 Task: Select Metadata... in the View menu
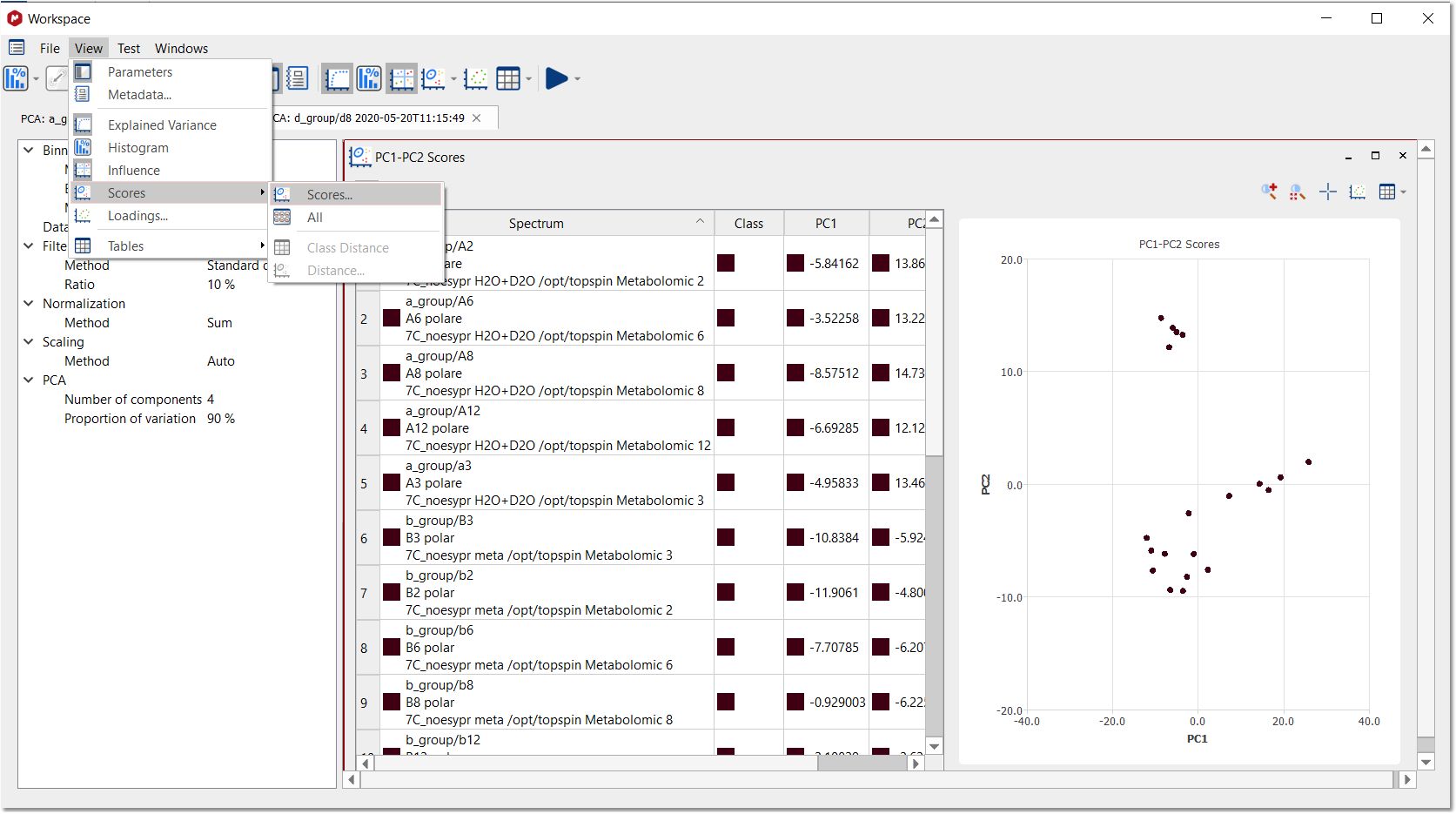click(171, 95)
